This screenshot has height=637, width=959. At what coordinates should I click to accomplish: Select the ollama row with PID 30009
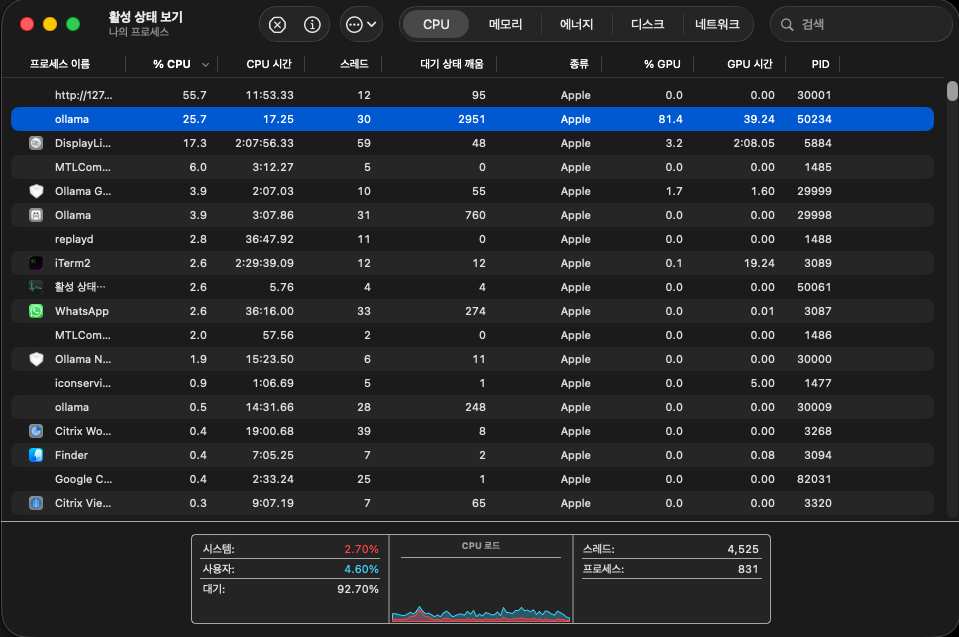pyautogui.click(x=472, y=407)
